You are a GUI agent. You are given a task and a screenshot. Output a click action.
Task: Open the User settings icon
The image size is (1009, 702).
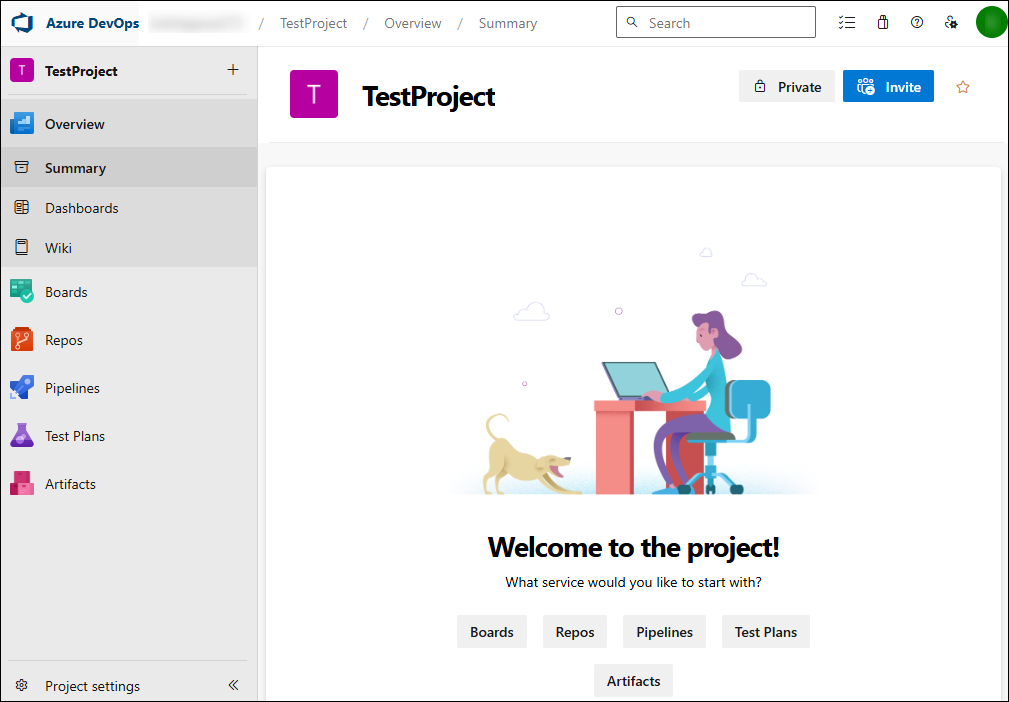coord(951,23)
